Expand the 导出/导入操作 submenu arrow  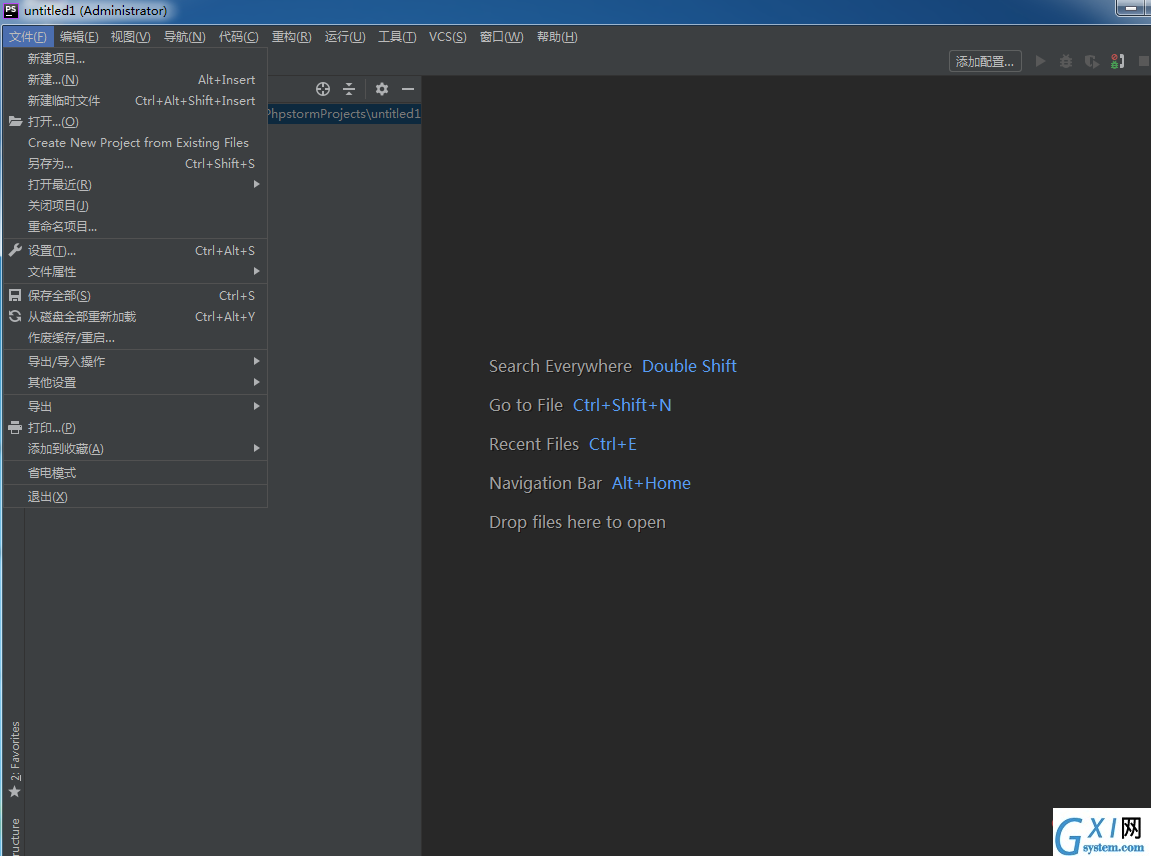coord(256,361)
